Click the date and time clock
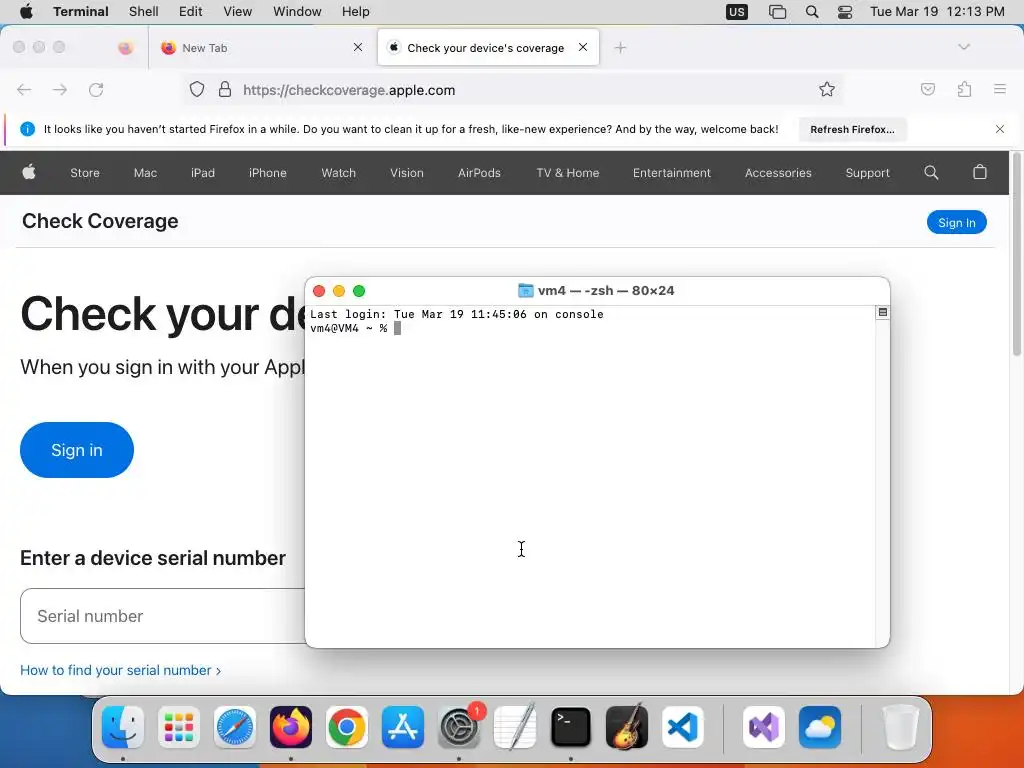This screenshot has width=1024, height=768. (937, 11)
